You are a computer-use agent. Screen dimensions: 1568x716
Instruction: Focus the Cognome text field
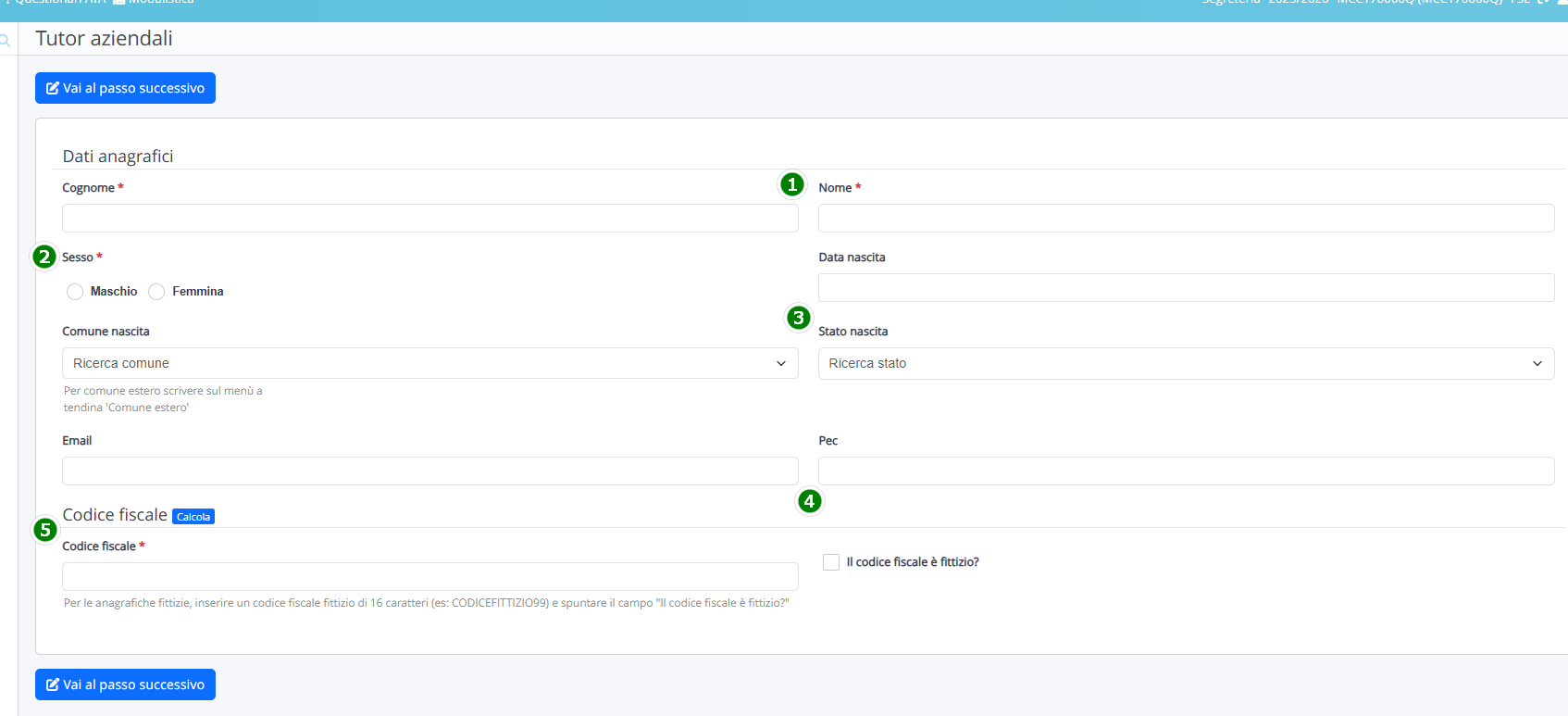pos(429,219)
